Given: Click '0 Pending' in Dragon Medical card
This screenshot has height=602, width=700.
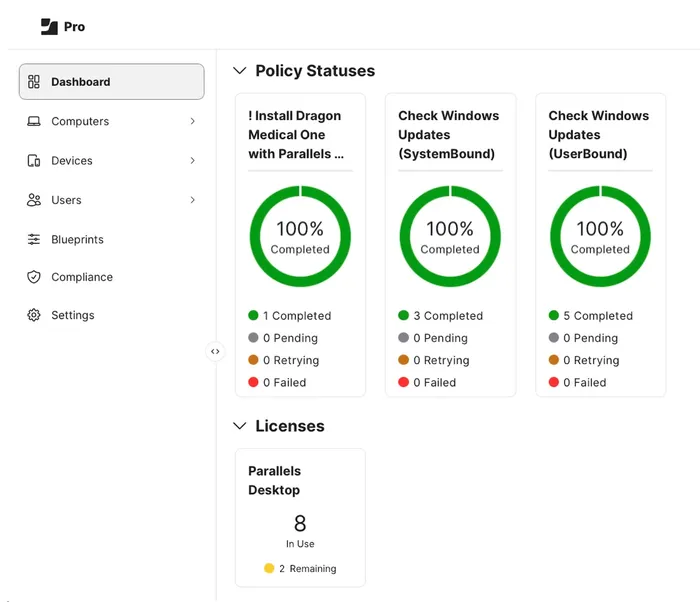Looking at the screenshot, I should click(291, 338).
